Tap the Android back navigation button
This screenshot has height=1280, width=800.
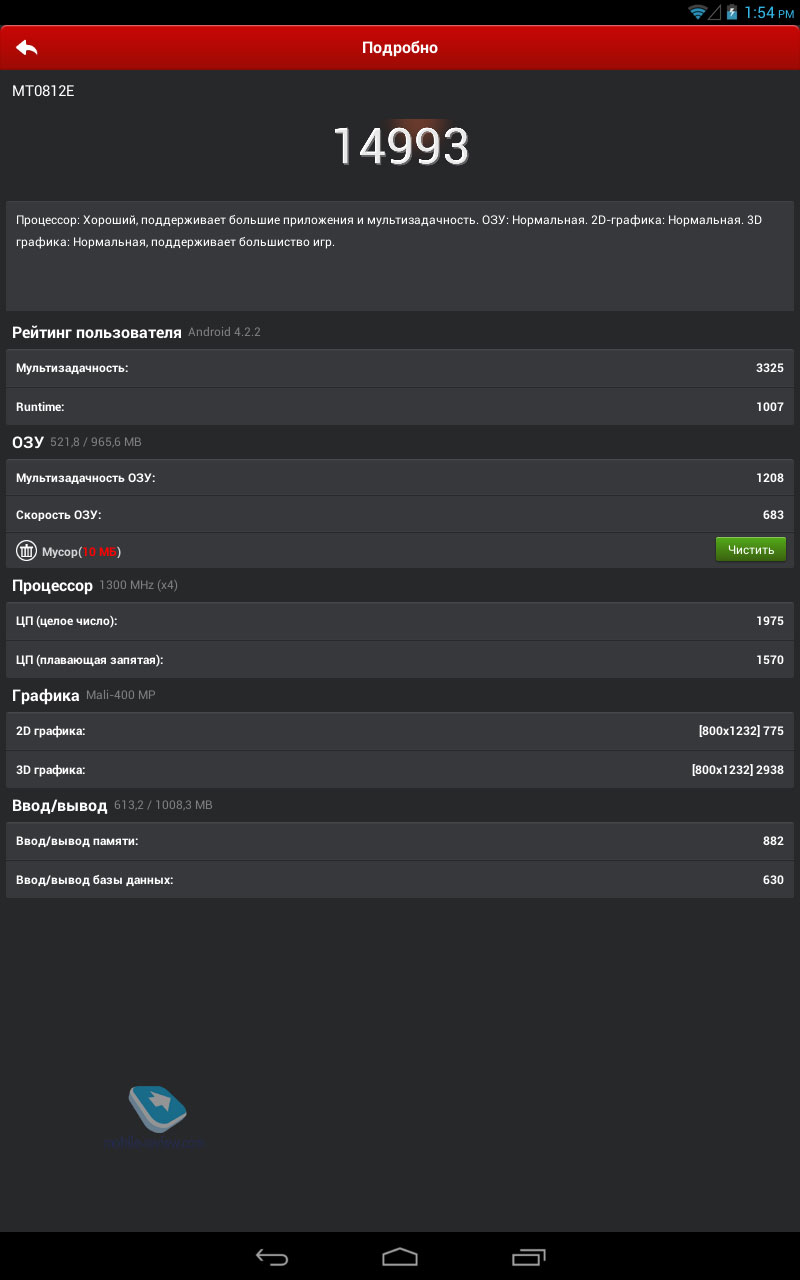[x=272, y=1257]
